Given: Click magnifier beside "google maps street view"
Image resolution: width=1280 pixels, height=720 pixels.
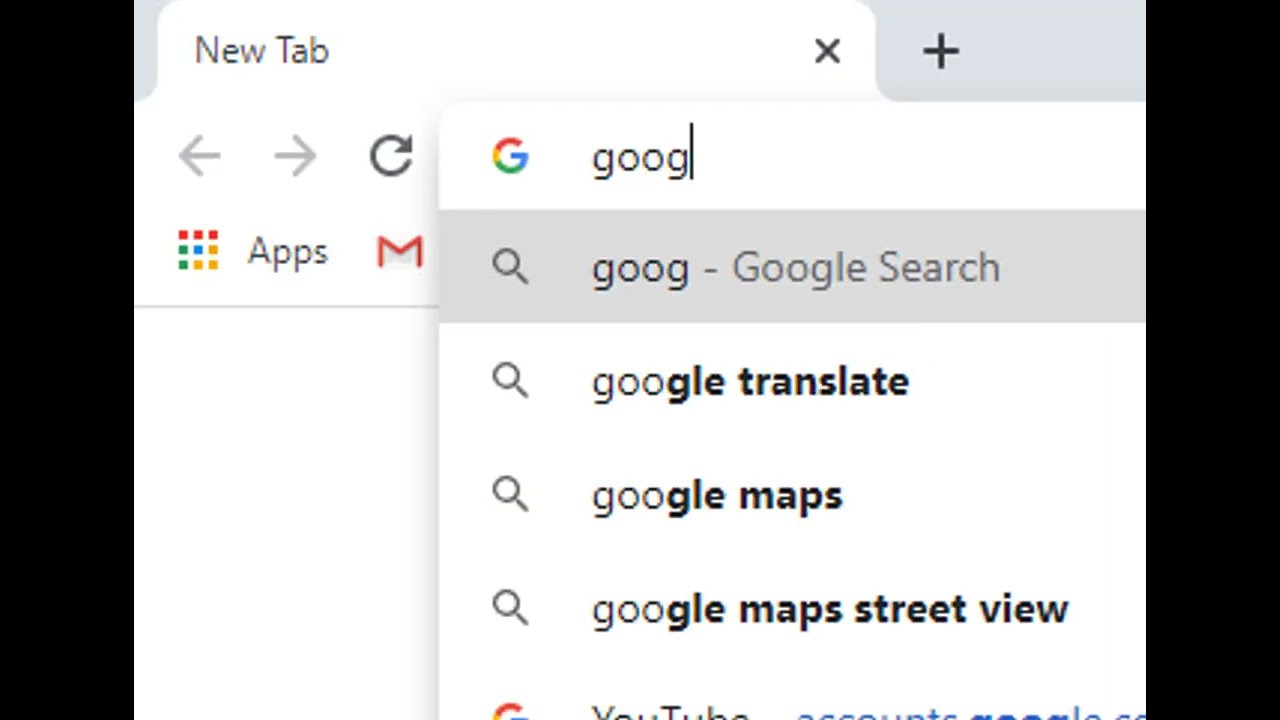Looking at the screenshot, I should pyautogui.click(x=510, y=608).
